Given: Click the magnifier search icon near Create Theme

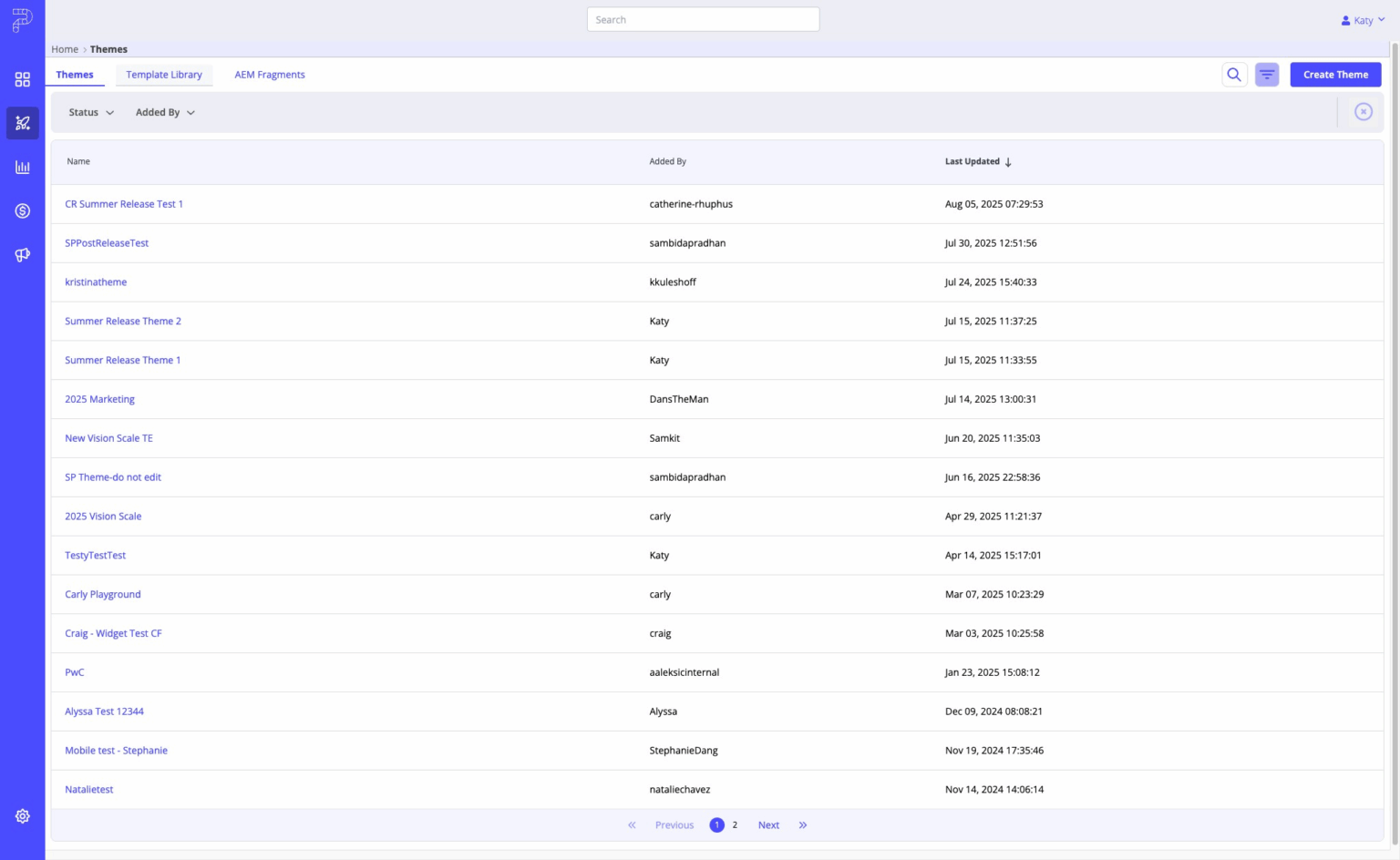Looking at the screenshot, I should click(x=1234, y=75).
